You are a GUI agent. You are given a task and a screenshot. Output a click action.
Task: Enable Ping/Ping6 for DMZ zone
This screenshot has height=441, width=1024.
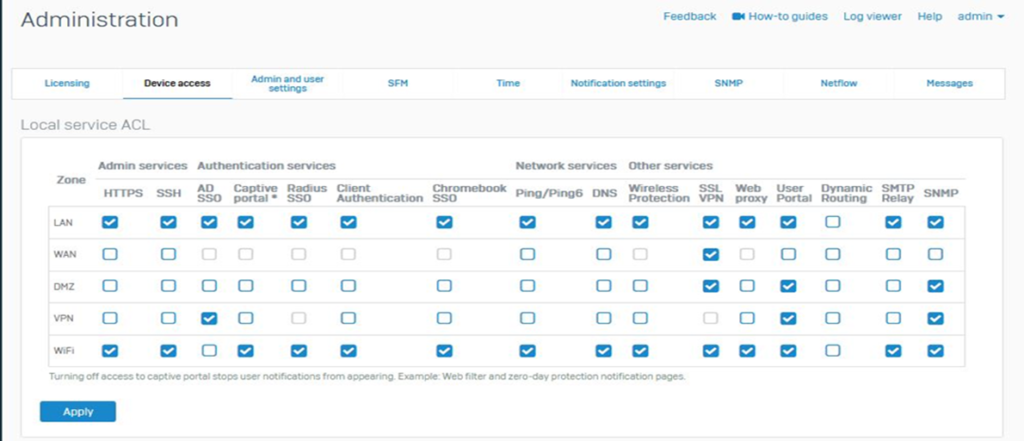coord(527,287)
